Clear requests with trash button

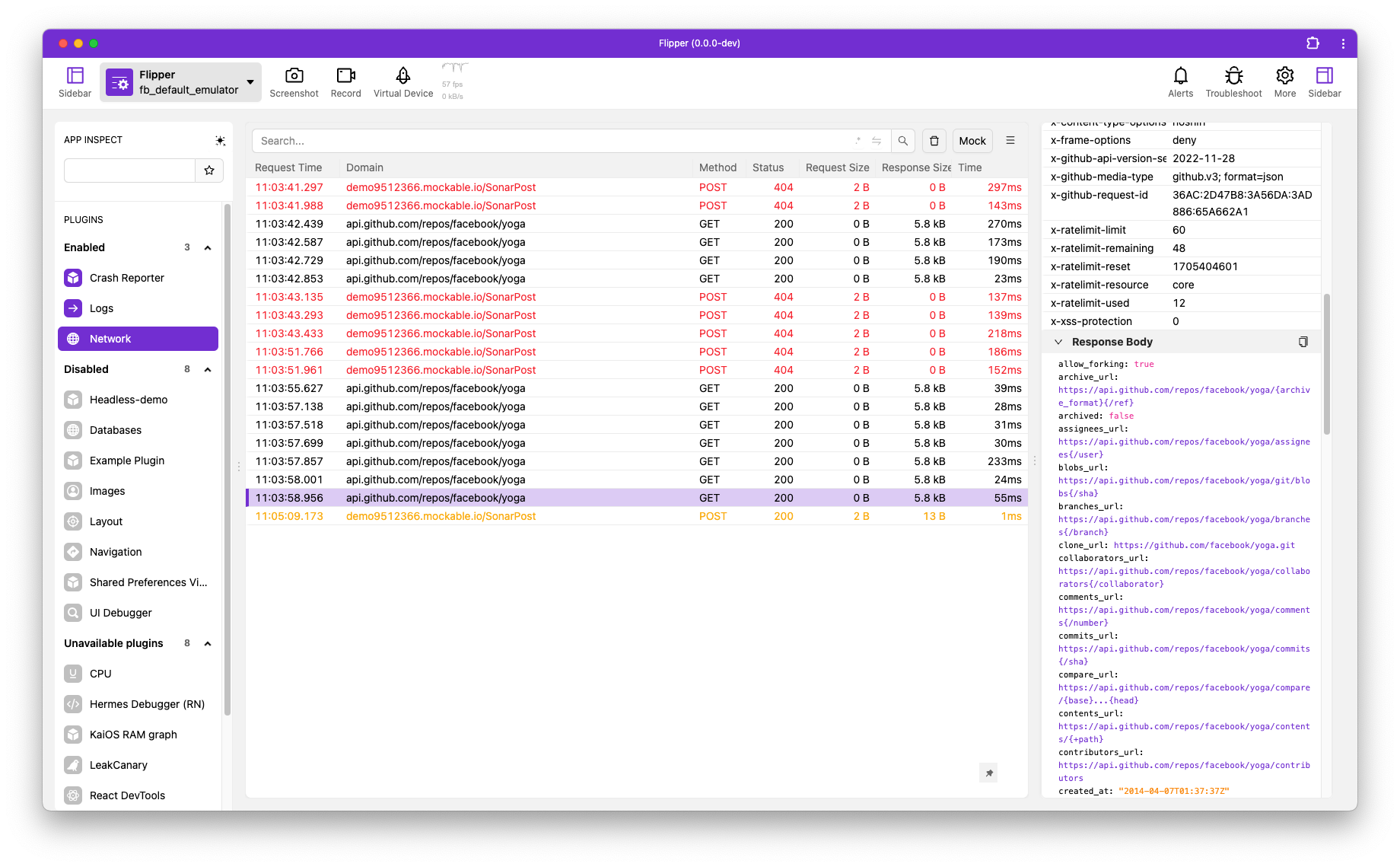pyautogui.click(x=934, y=141)
